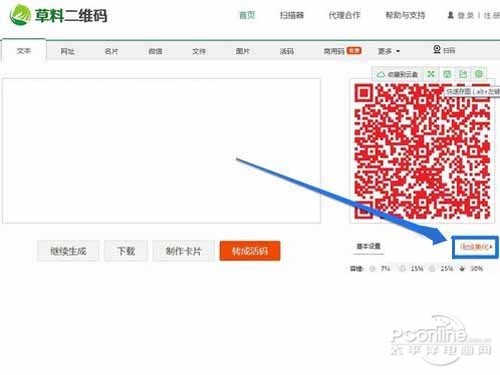Click the green rounded-square icon above the QR code
The width and height of the screenshot is (500, 375).
(x=447, y=74)
